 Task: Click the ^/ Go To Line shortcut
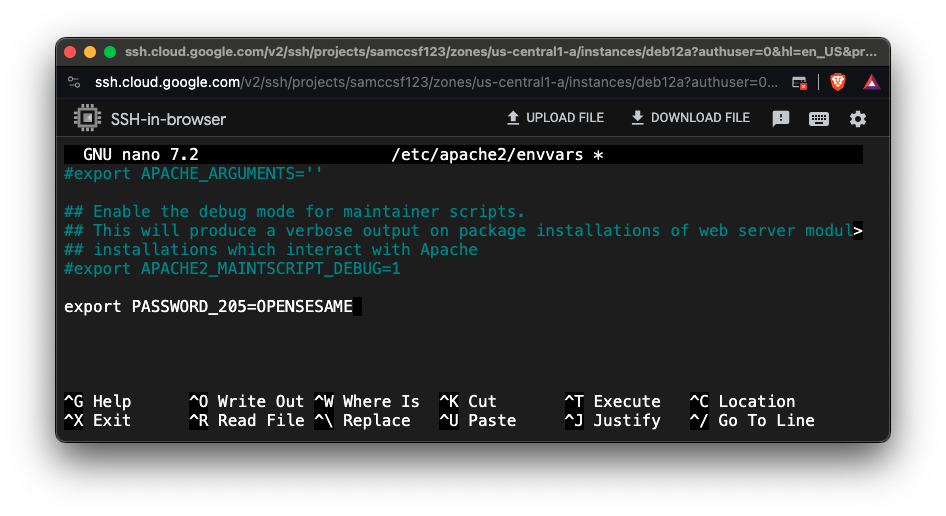click(752, 421)
